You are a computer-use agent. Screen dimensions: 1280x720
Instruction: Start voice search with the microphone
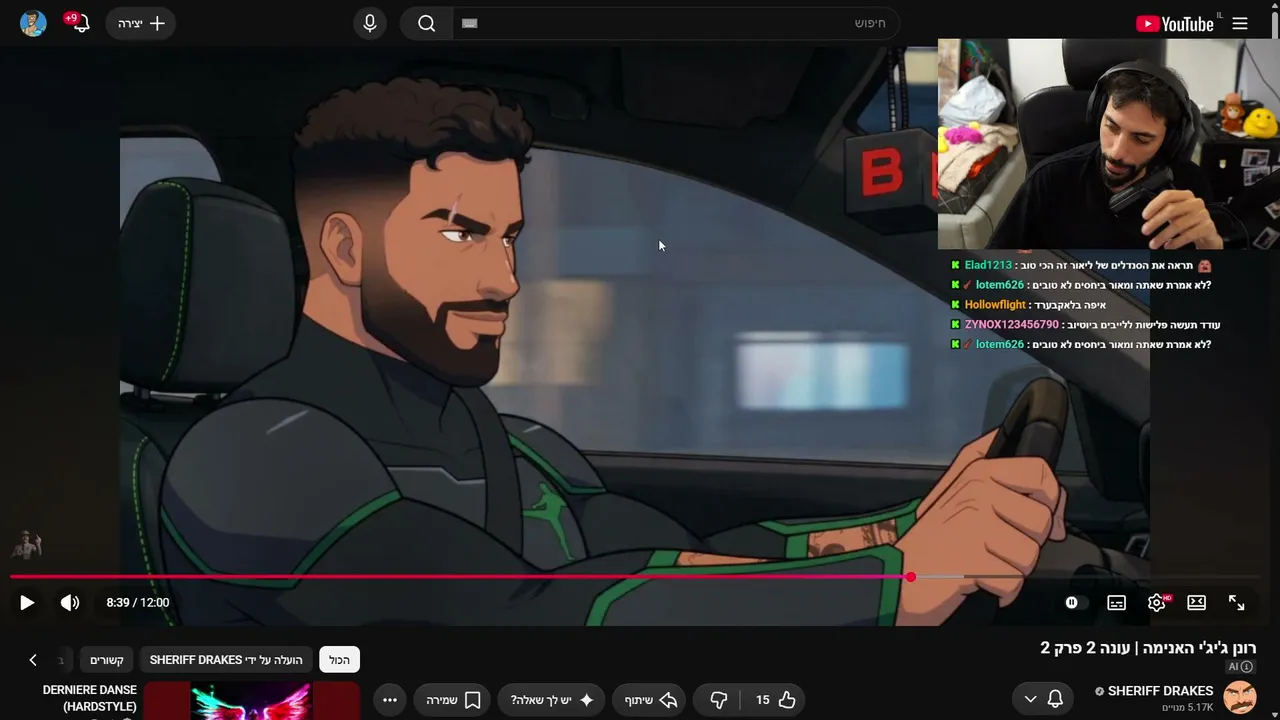pyautogui.click(x=370, y=23)
